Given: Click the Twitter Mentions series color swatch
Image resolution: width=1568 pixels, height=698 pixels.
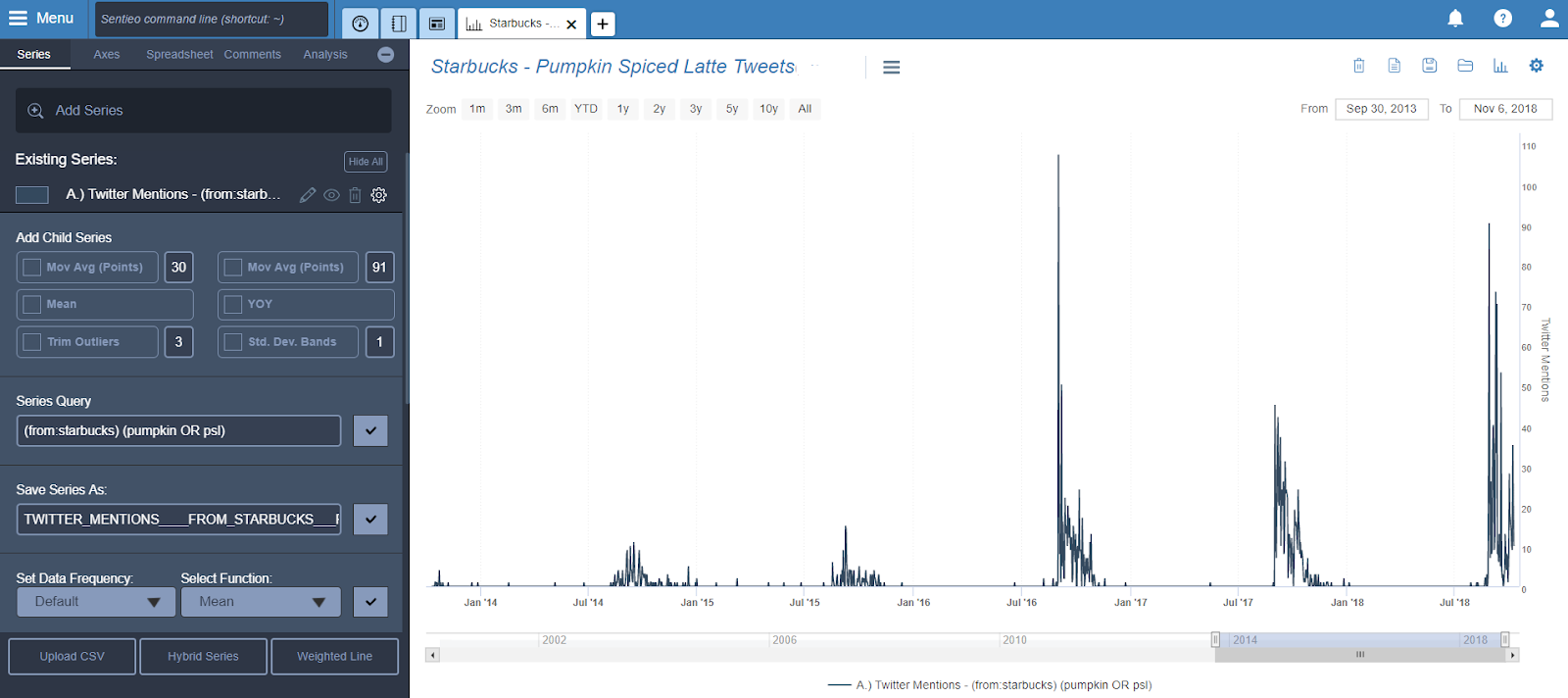Looking at the screenshot, I should [x=32, y=195].
